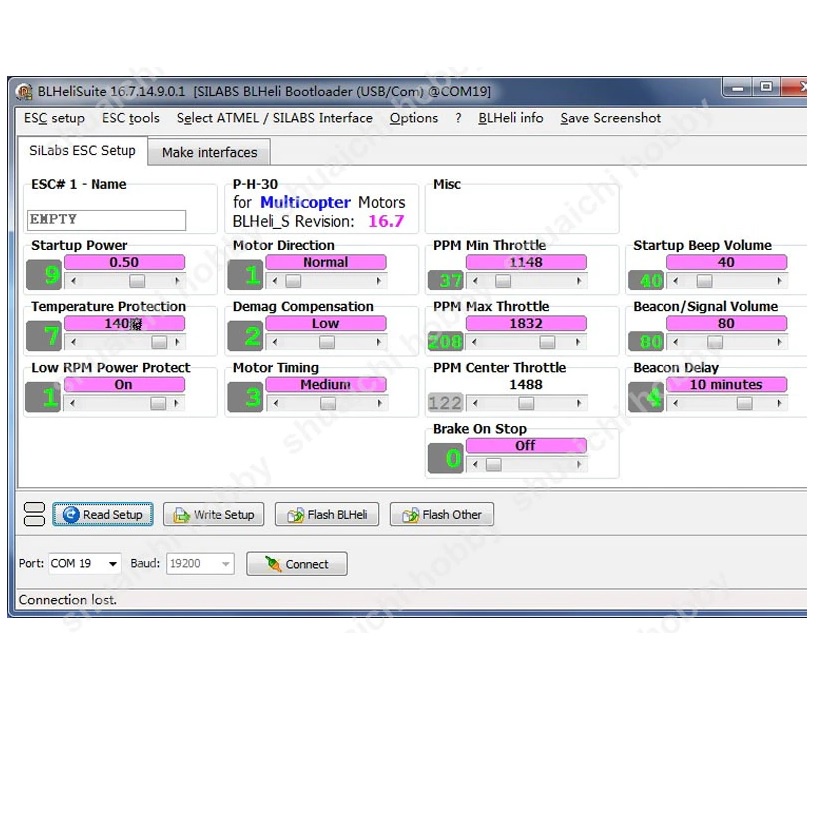The height and width of the screenshot is (817, 817).
Task: Click the Brake On Stop value Off
Action: (x=526, y=445)
